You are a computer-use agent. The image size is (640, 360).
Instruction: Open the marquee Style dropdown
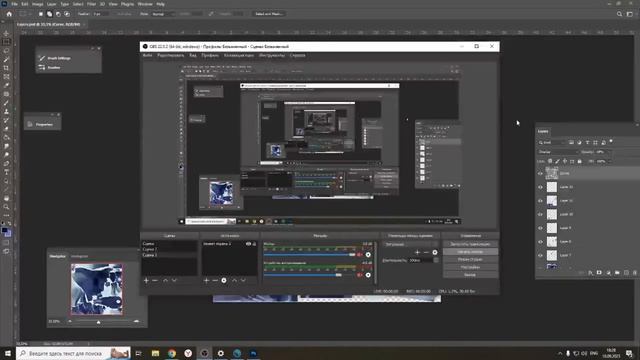[162, 14]
